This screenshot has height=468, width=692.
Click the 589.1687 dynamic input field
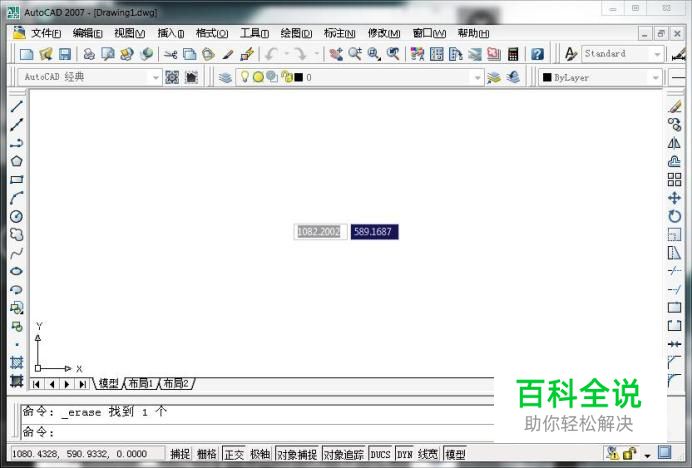click(x=374, y=232)
